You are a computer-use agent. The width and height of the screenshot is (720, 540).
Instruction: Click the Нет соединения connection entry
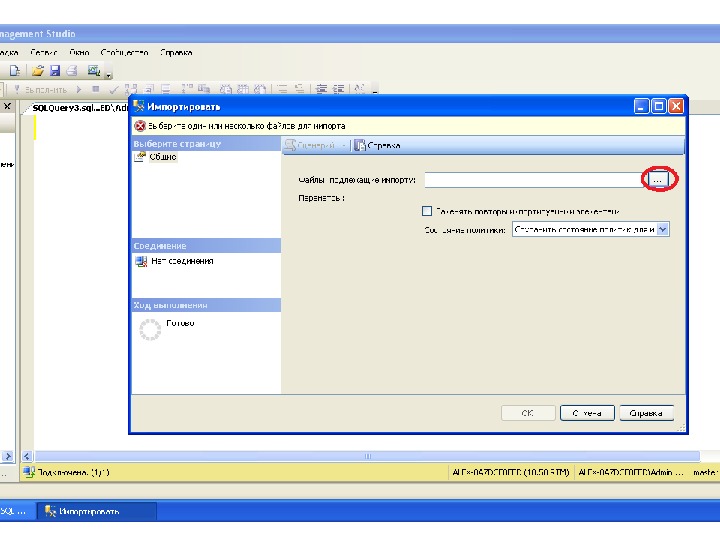(x=182, y=261)
